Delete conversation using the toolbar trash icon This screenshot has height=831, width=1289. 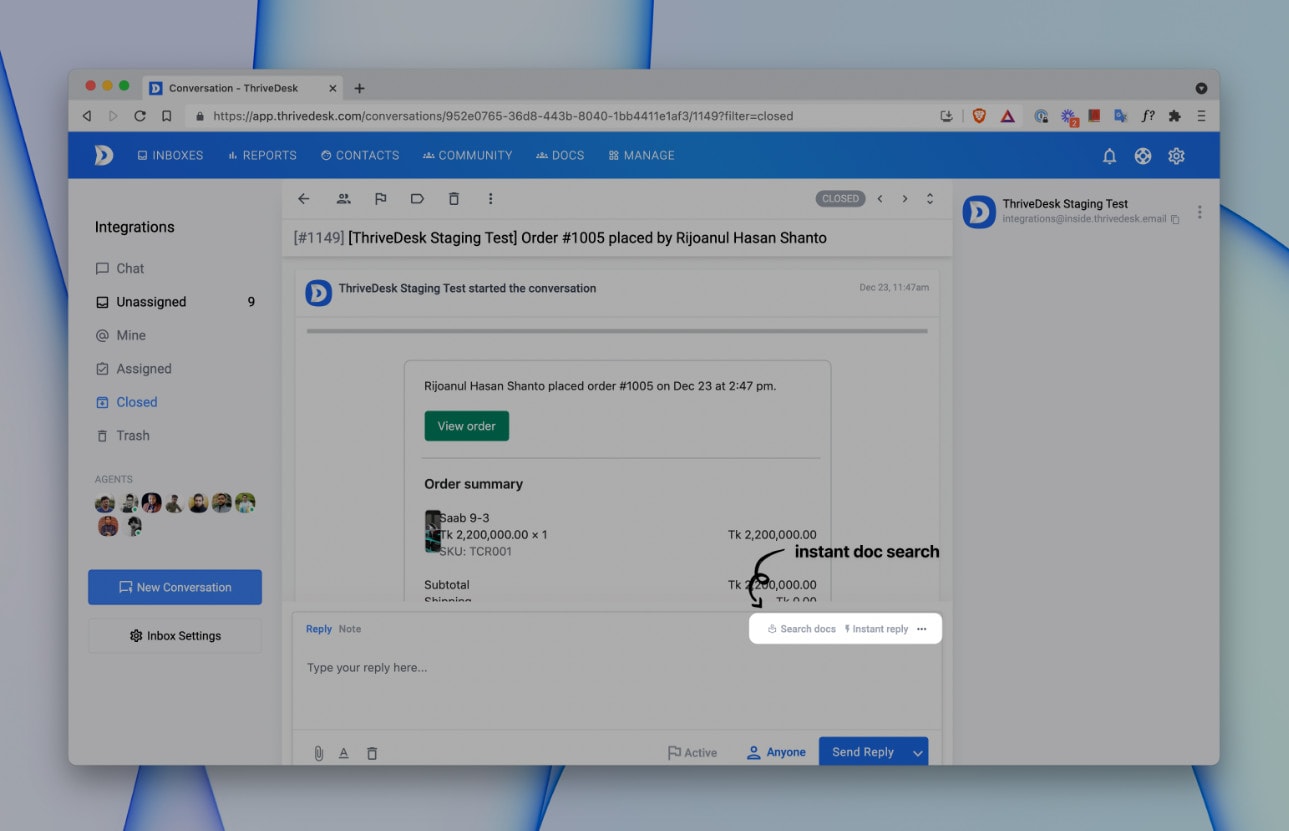454,199
